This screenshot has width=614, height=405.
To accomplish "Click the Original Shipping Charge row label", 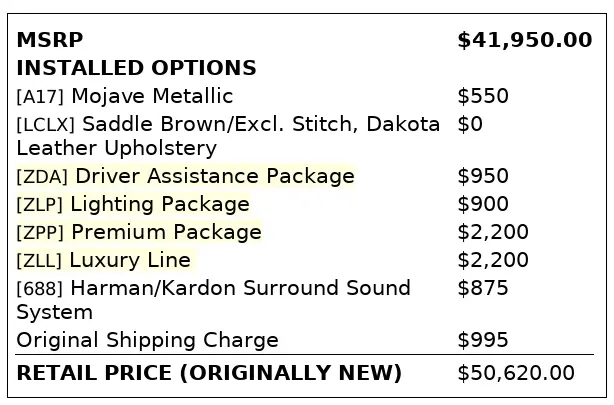I will coord(147,340).
